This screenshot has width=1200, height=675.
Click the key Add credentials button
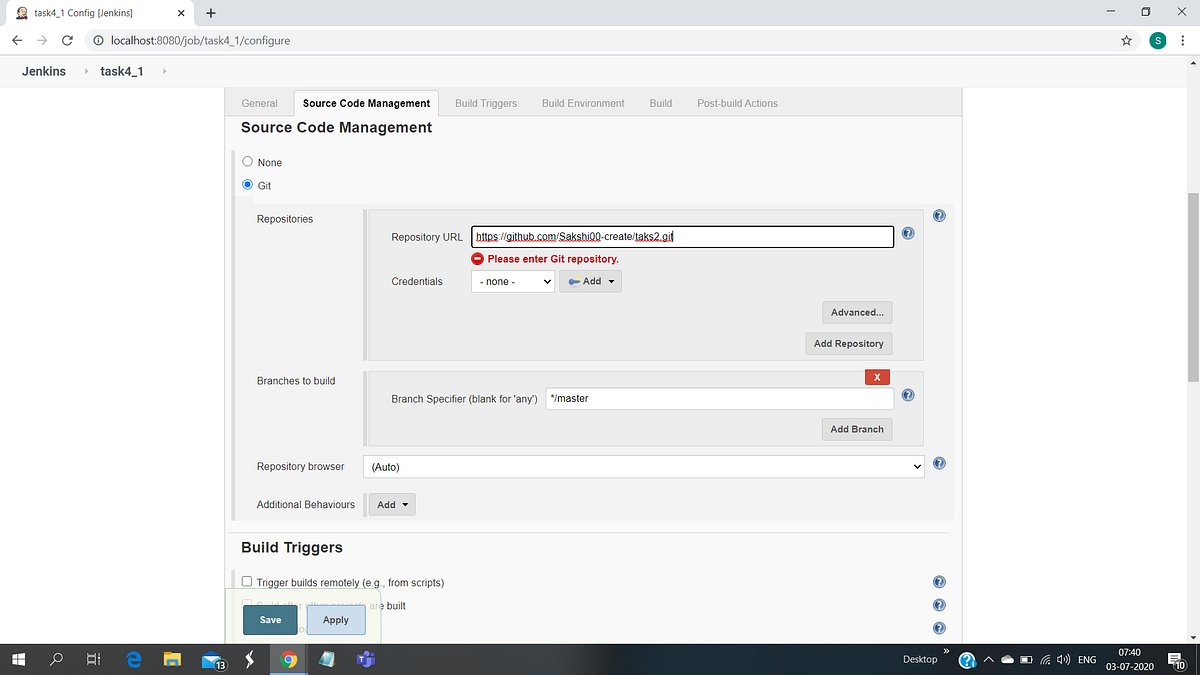click(590, 281)
